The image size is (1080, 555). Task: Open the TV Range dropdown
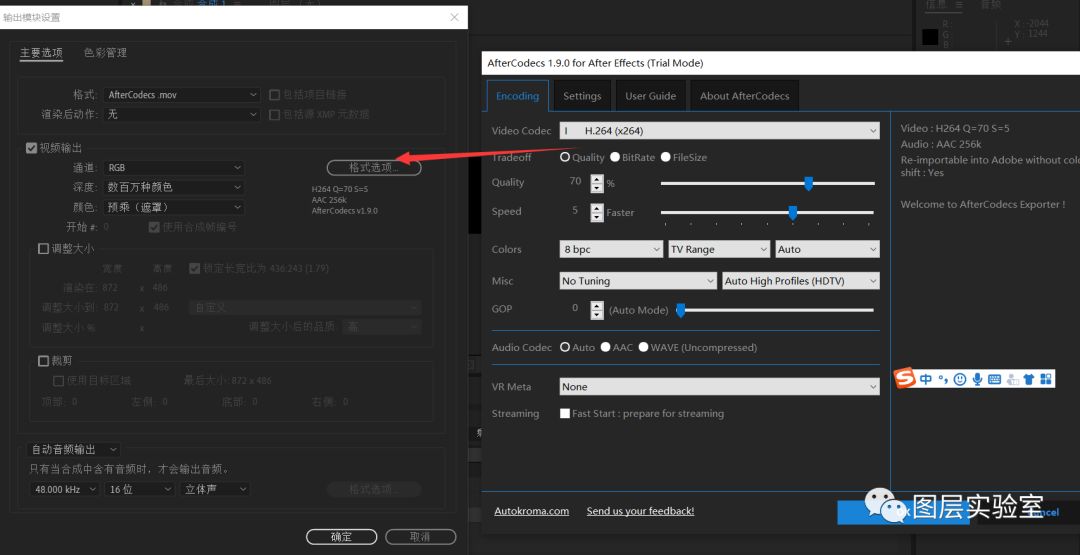pos(719,249)
